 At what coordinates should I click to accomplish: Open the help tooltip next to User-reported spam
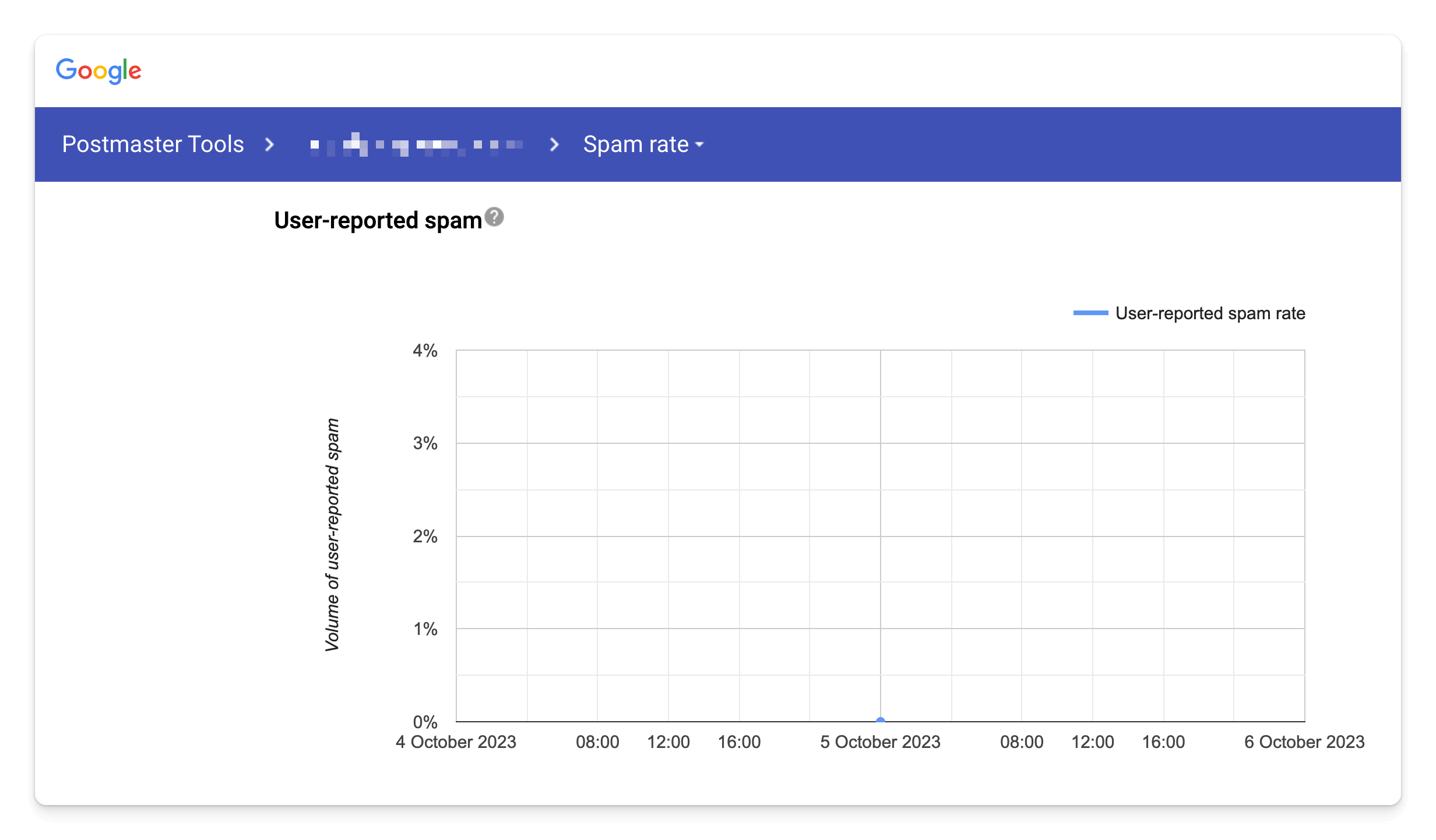[494, 218]
